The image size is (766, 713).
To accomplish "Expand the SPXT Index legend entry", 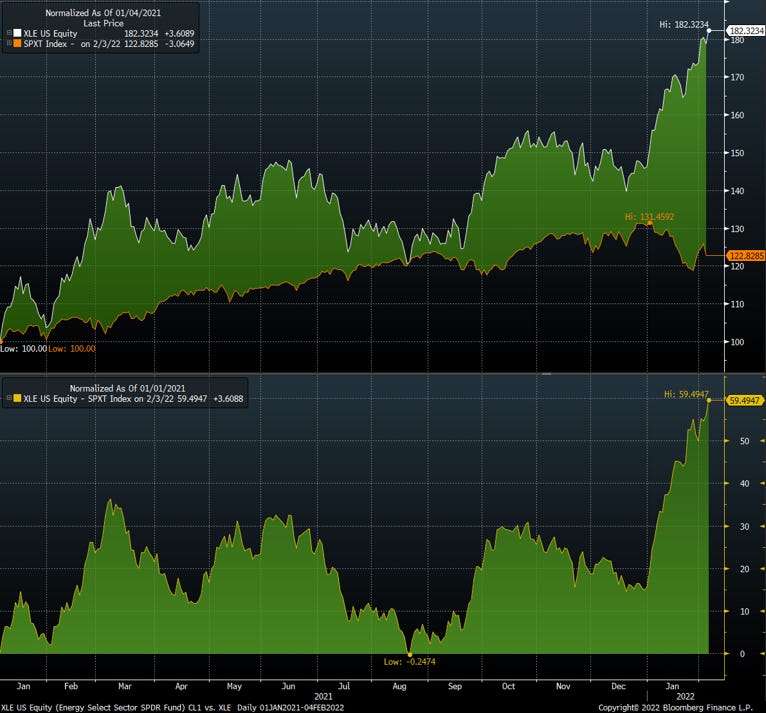I will (x=9, y=43).
